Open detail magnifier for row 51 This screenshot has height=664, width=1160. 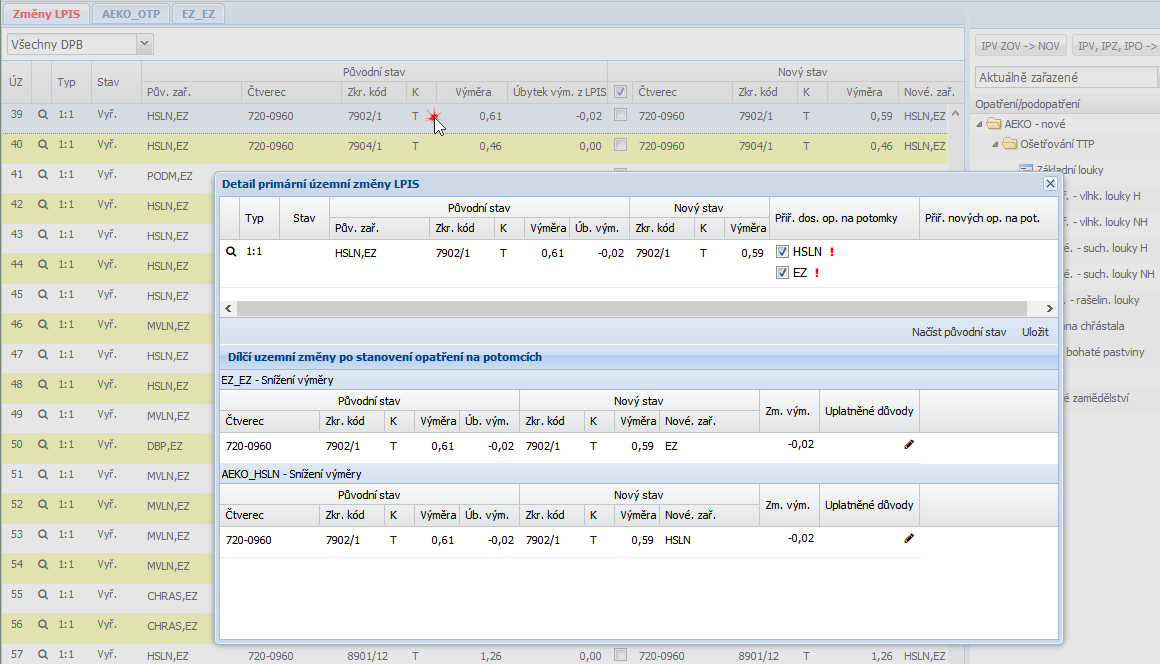pos(43,474)
